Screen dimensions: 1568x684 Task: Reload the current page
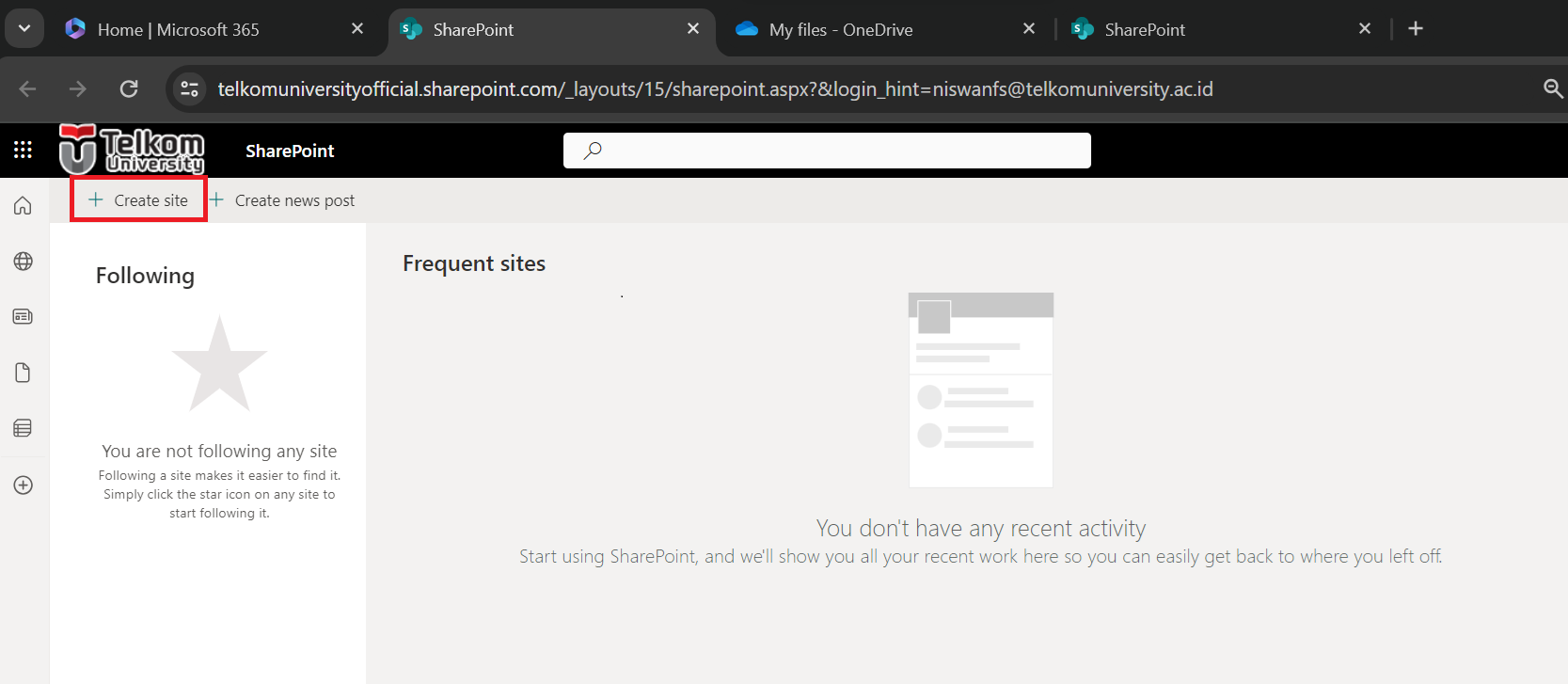coord(129,88)
